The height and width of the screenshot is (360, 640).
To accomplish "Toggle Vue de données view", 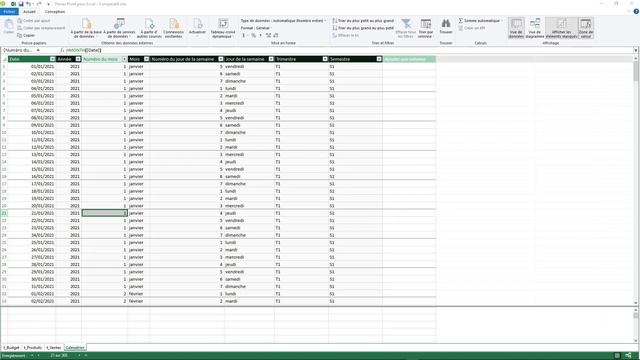I will 516,28.
